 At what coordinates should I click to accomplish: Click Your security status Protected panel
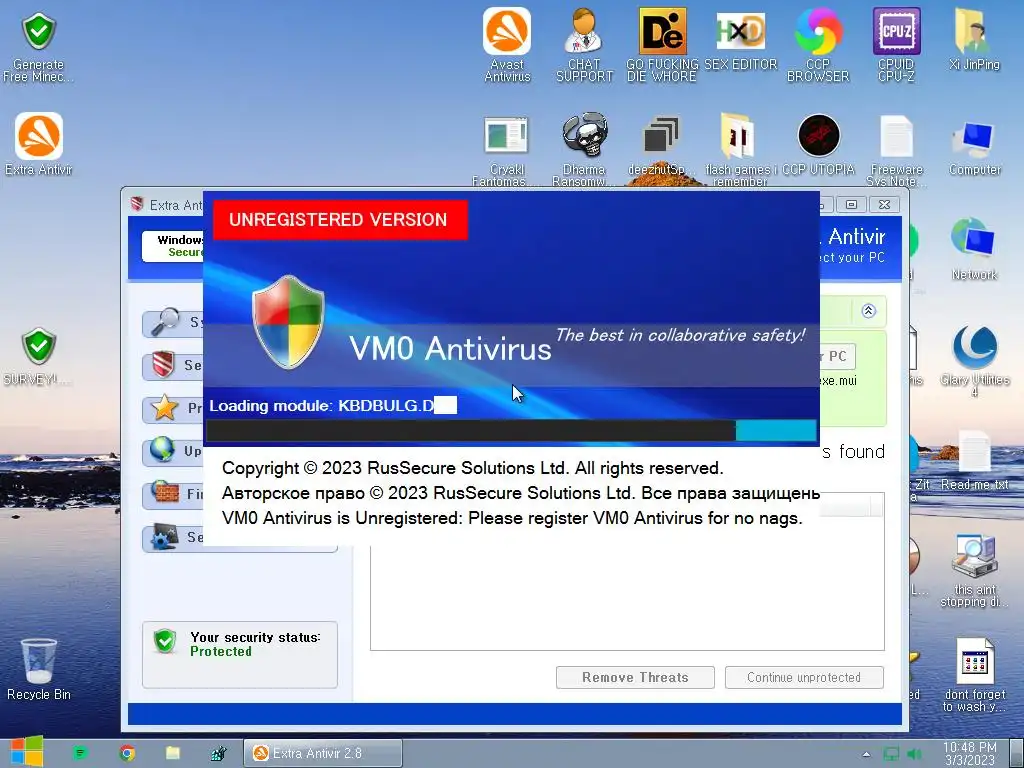240,654
